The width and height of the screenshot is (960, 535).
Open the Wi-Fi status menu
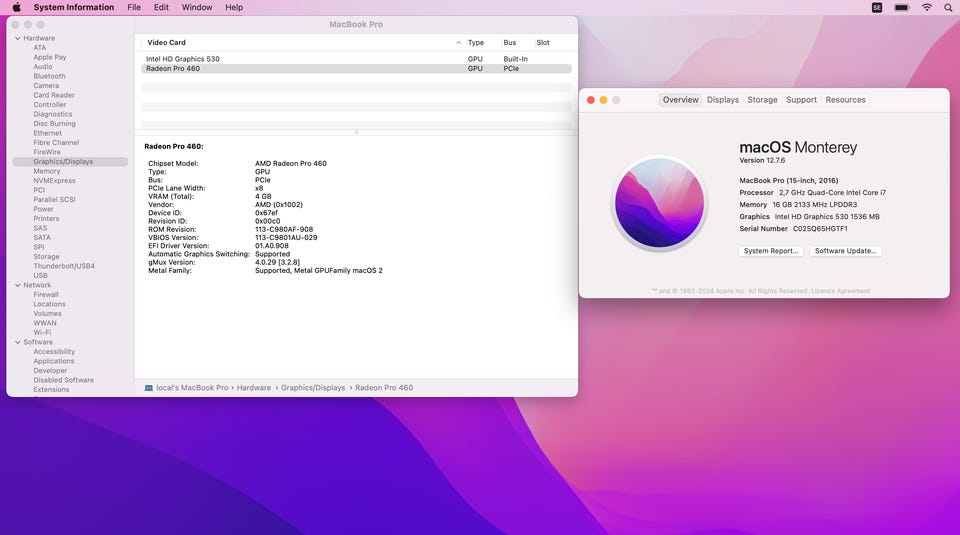[927, 7]
